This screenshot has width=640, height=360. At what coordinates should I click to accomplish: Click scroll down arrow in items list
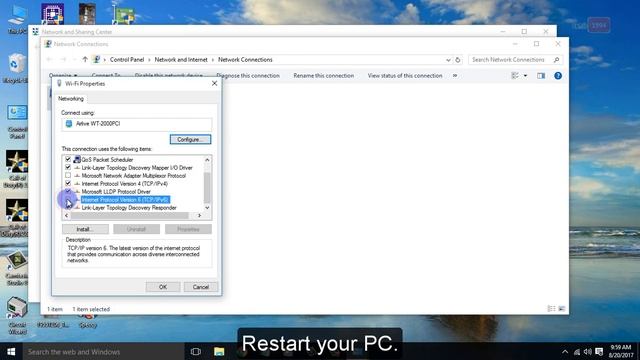tap(207, 208)
